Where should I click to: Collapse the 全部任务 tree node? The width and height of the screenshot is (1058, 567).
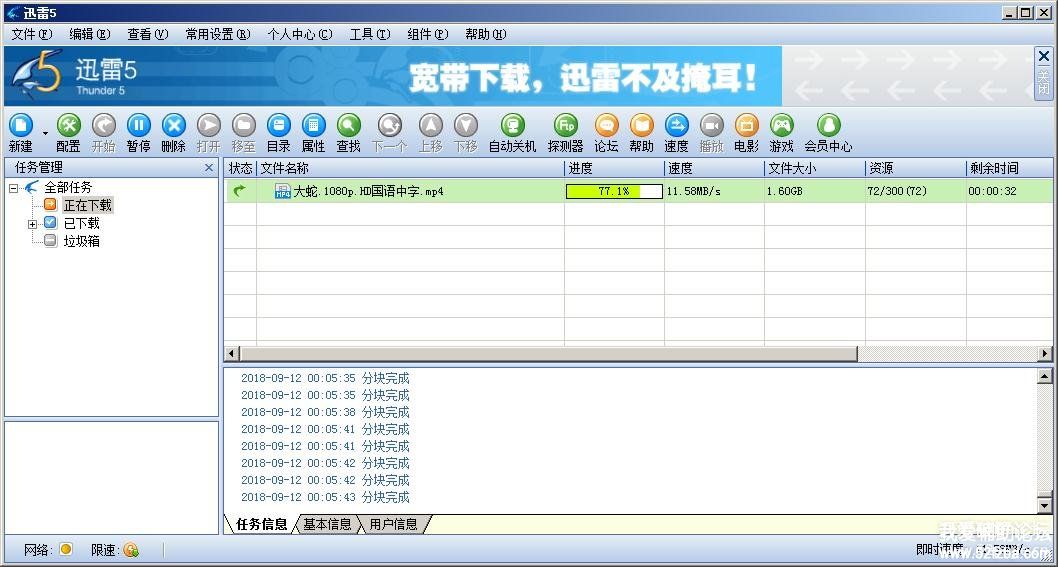13,188
